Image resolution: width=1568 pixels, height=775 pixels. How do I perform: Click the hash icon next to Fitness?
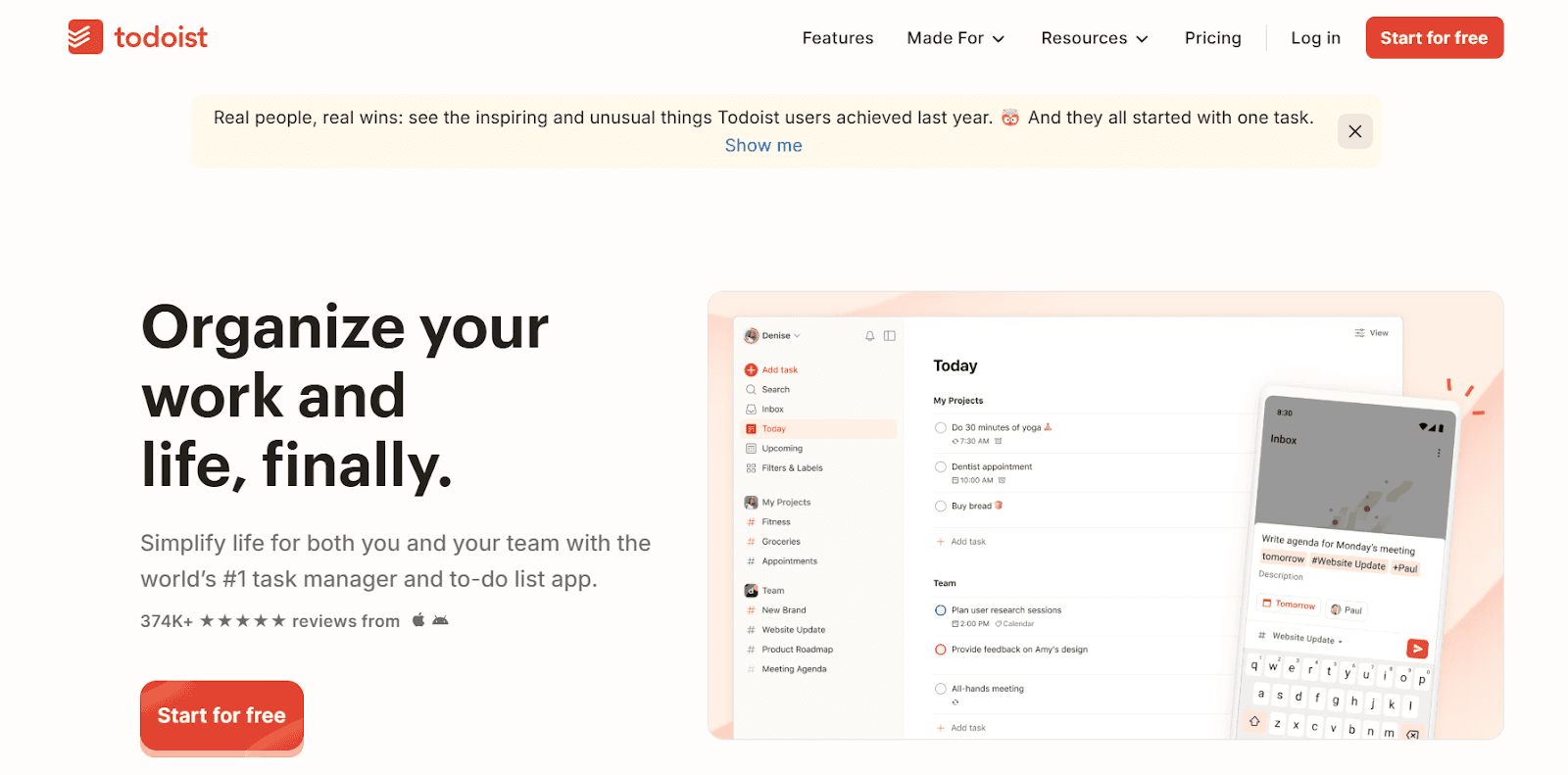pos(751,522)
